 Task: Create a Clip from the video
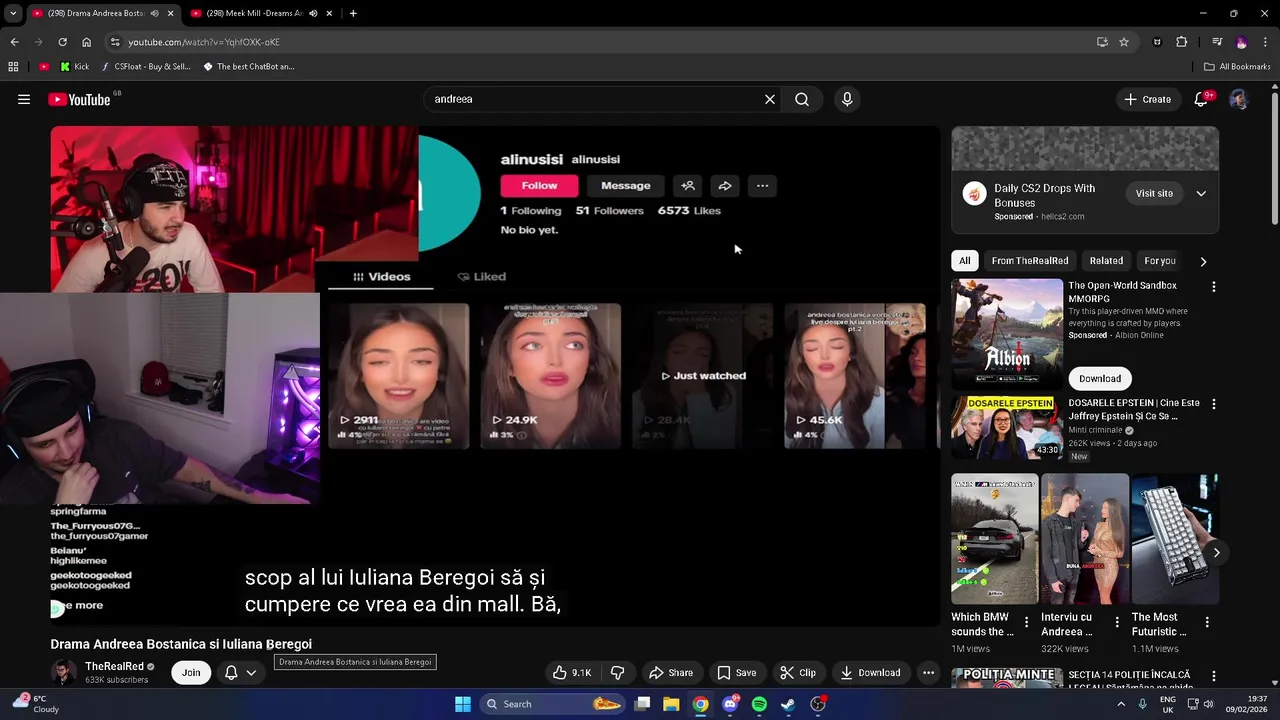[798, 673]
